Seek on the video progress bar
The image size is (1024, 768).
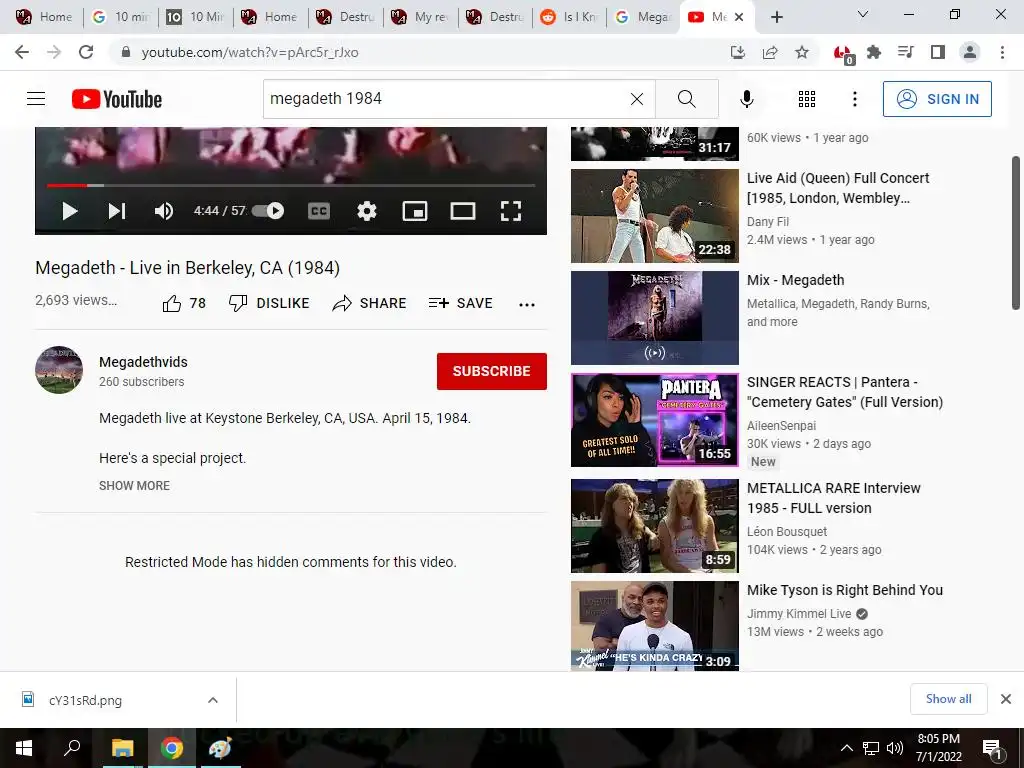click(x=291, y=185)
